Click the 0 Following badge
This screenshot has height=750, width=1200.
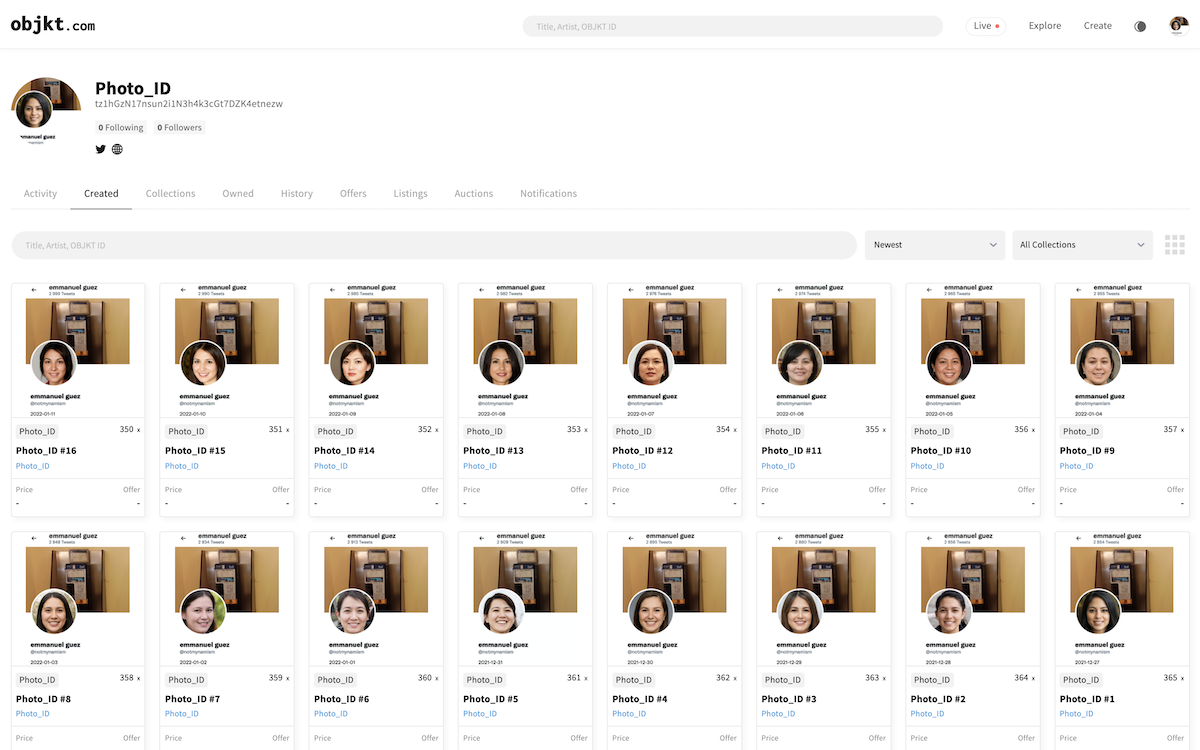[x=121, y=128]
